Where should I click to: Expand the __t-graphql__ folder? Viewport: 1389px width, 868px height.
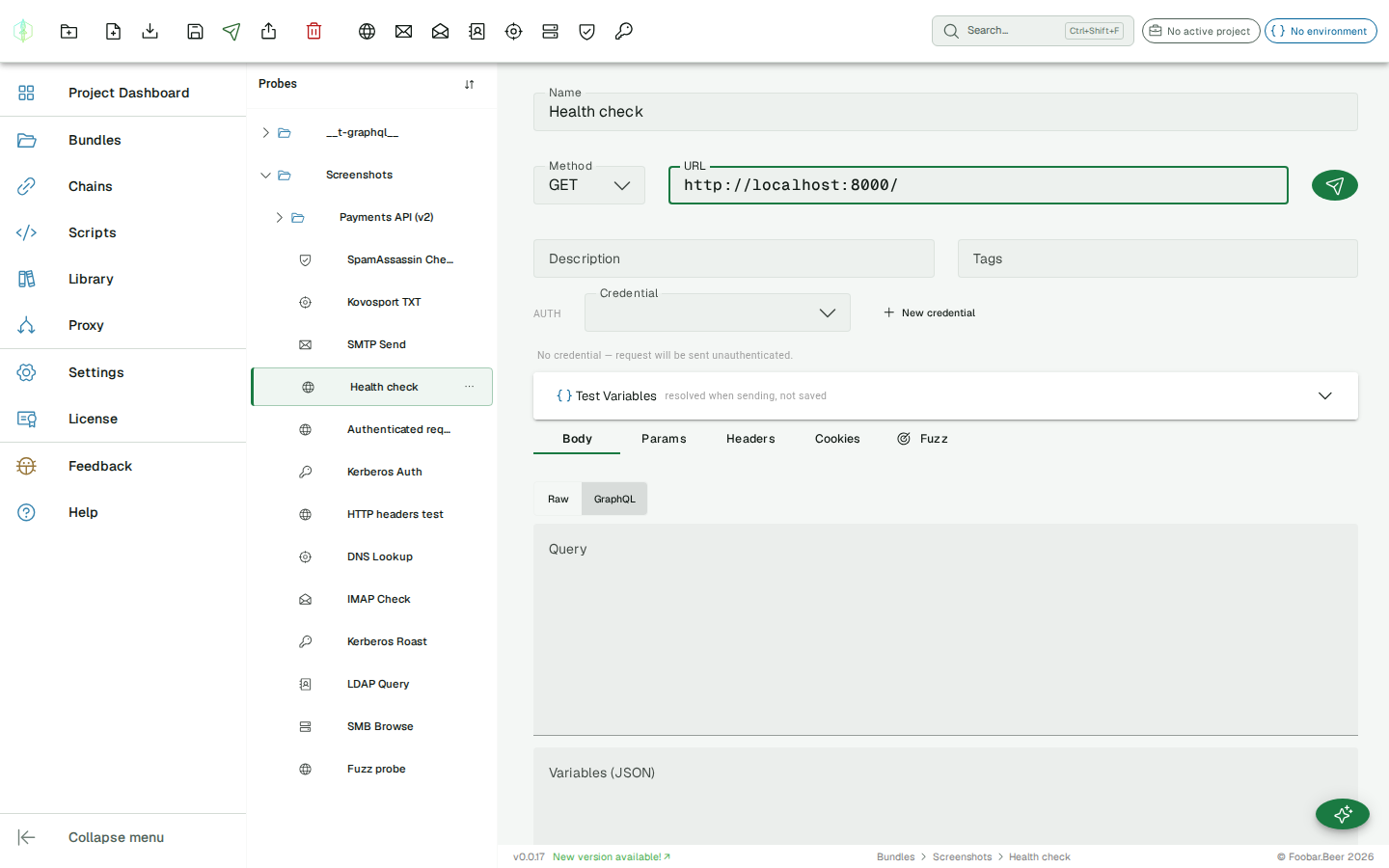point(265,132)
